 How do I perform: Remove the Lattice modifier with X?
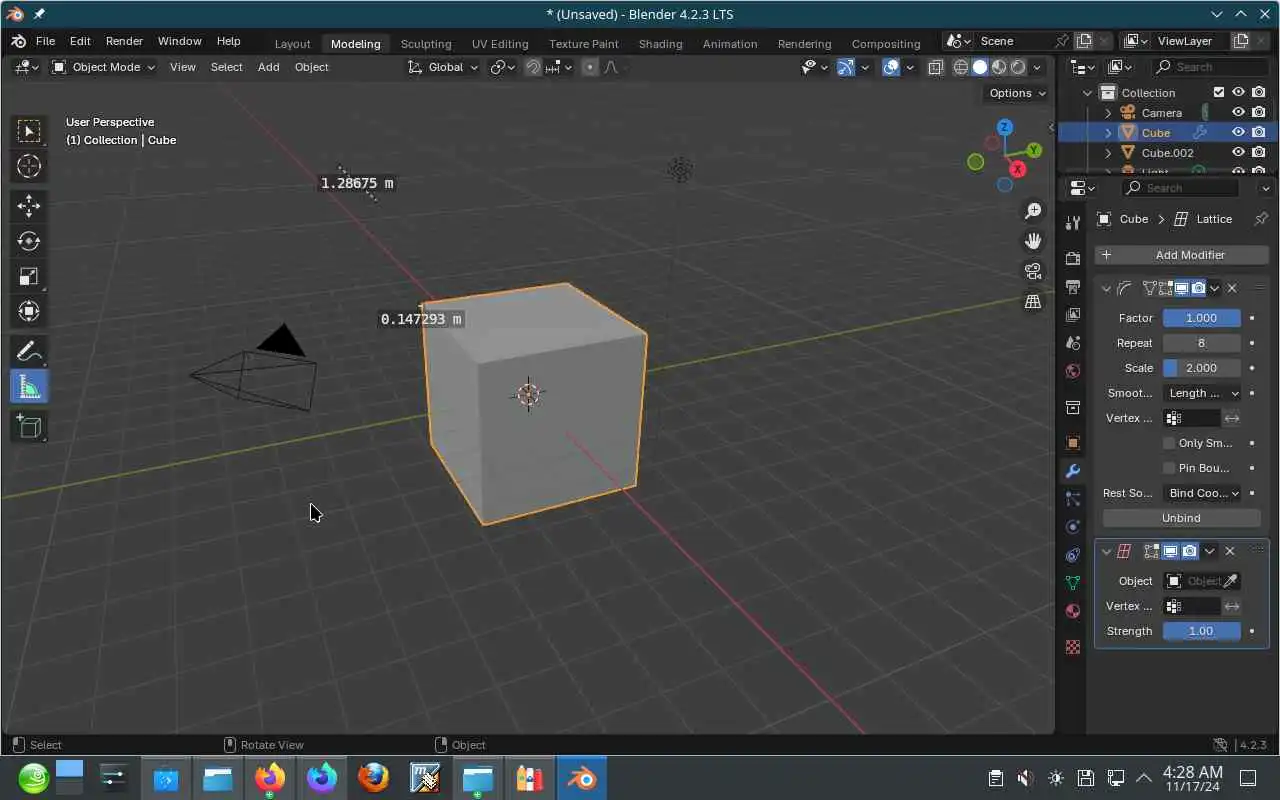[1230, 551]
